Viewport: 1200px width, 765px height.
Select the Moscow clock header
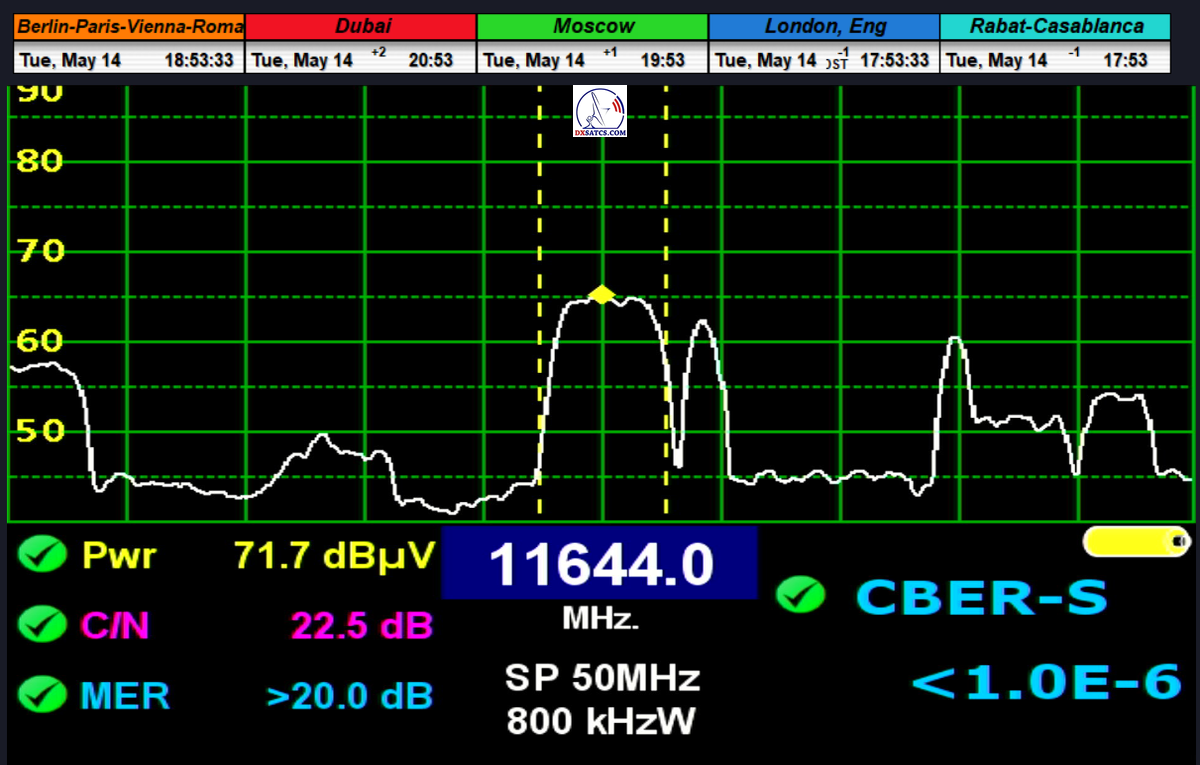593,27
